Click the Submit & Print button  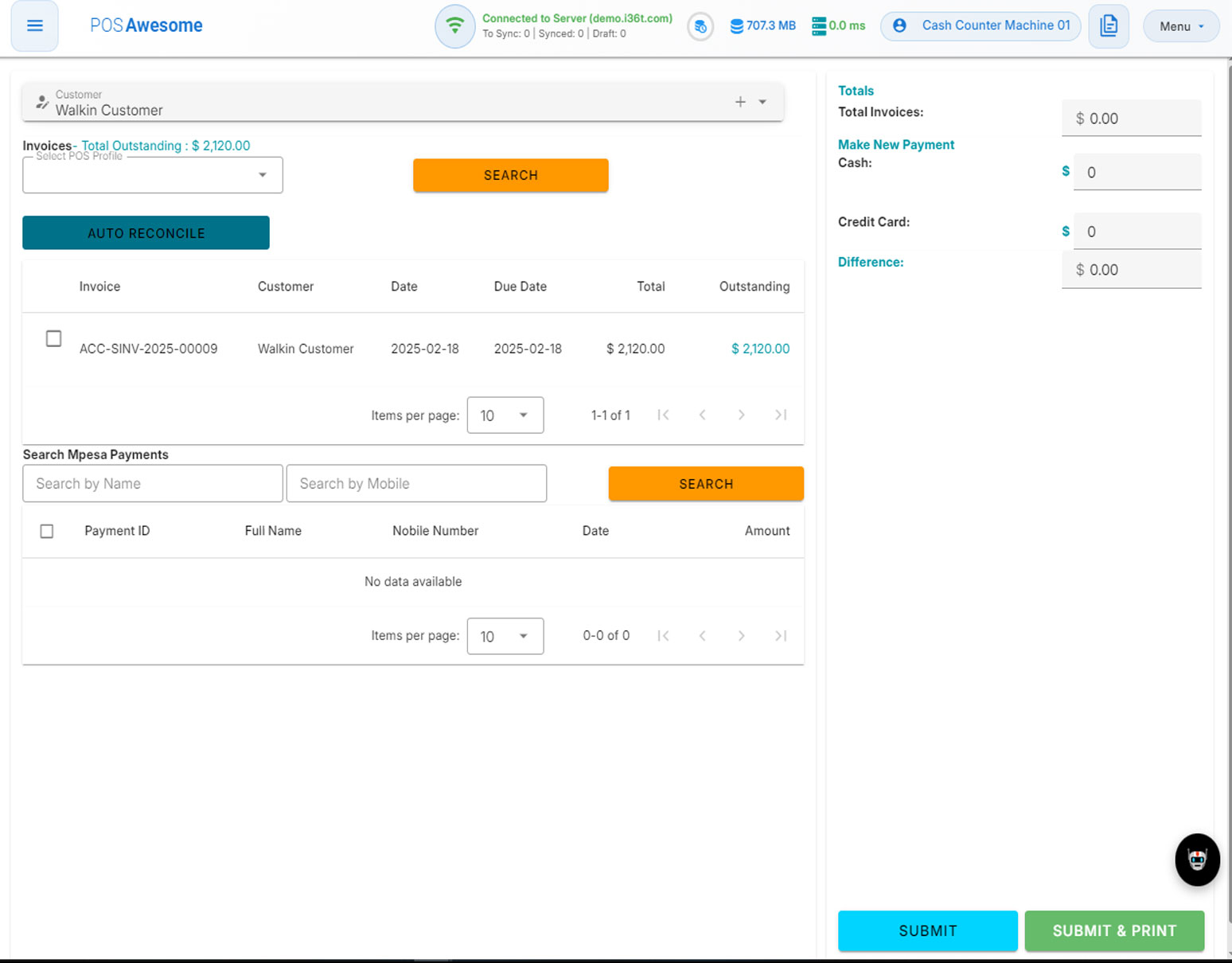coord(1113,930)
